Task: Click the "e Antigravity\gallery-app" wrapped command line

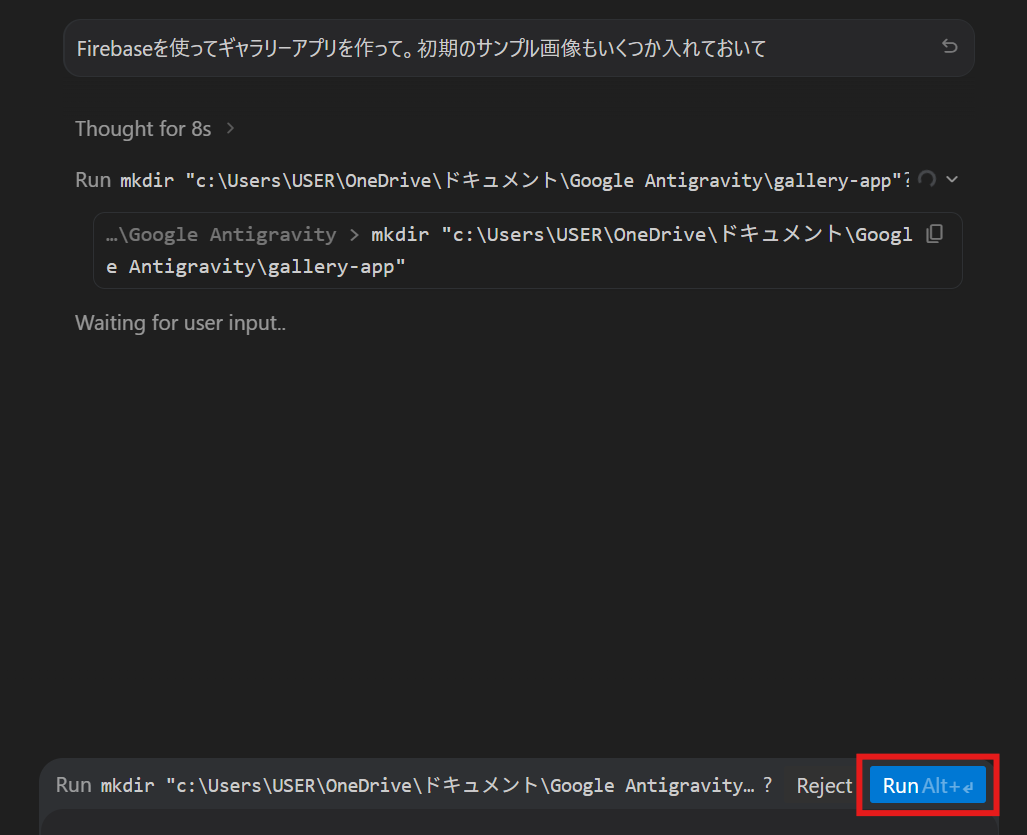Action: point(256,267)
